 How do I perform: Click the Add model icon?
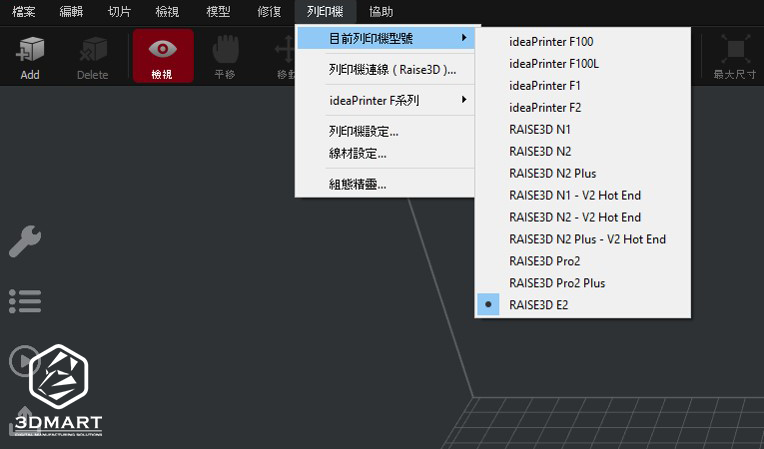[30, 56]
